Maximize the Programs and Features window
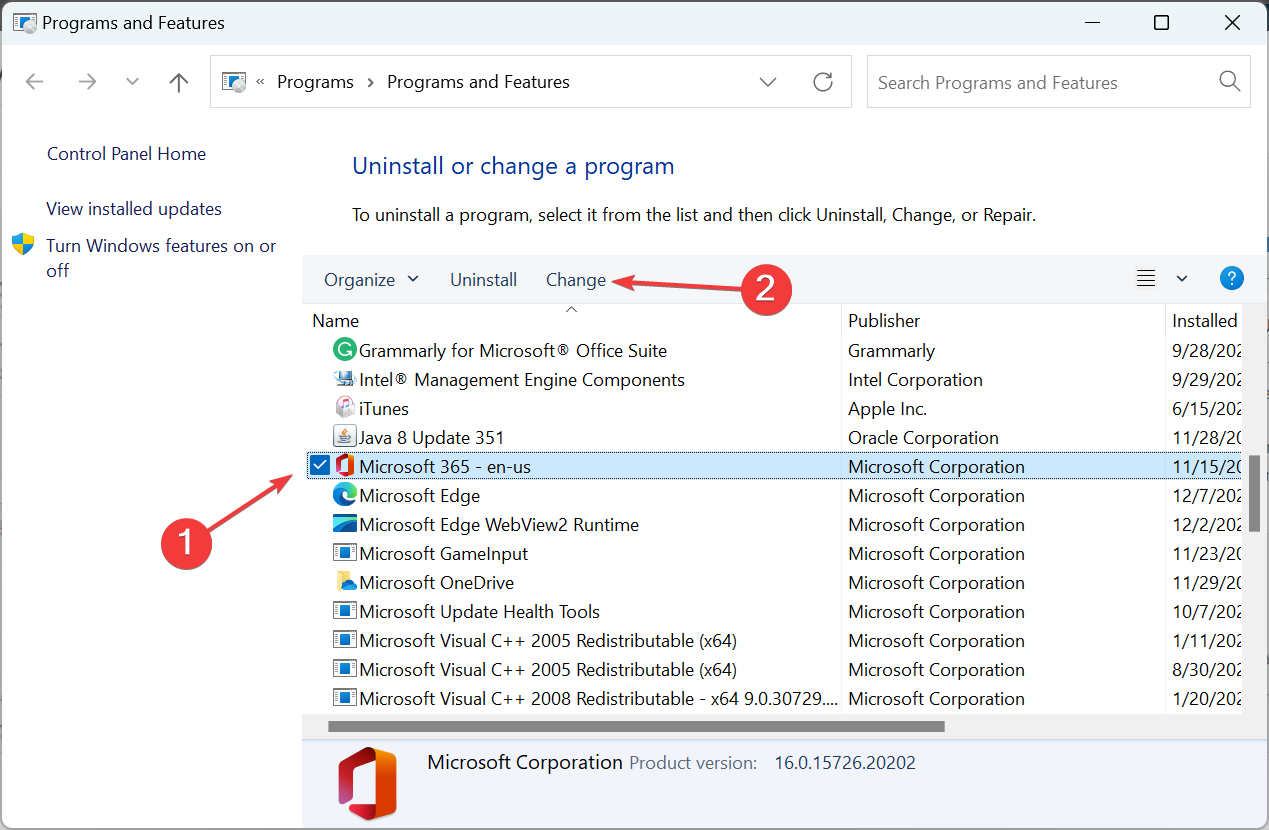 (x=1161, y=23)
